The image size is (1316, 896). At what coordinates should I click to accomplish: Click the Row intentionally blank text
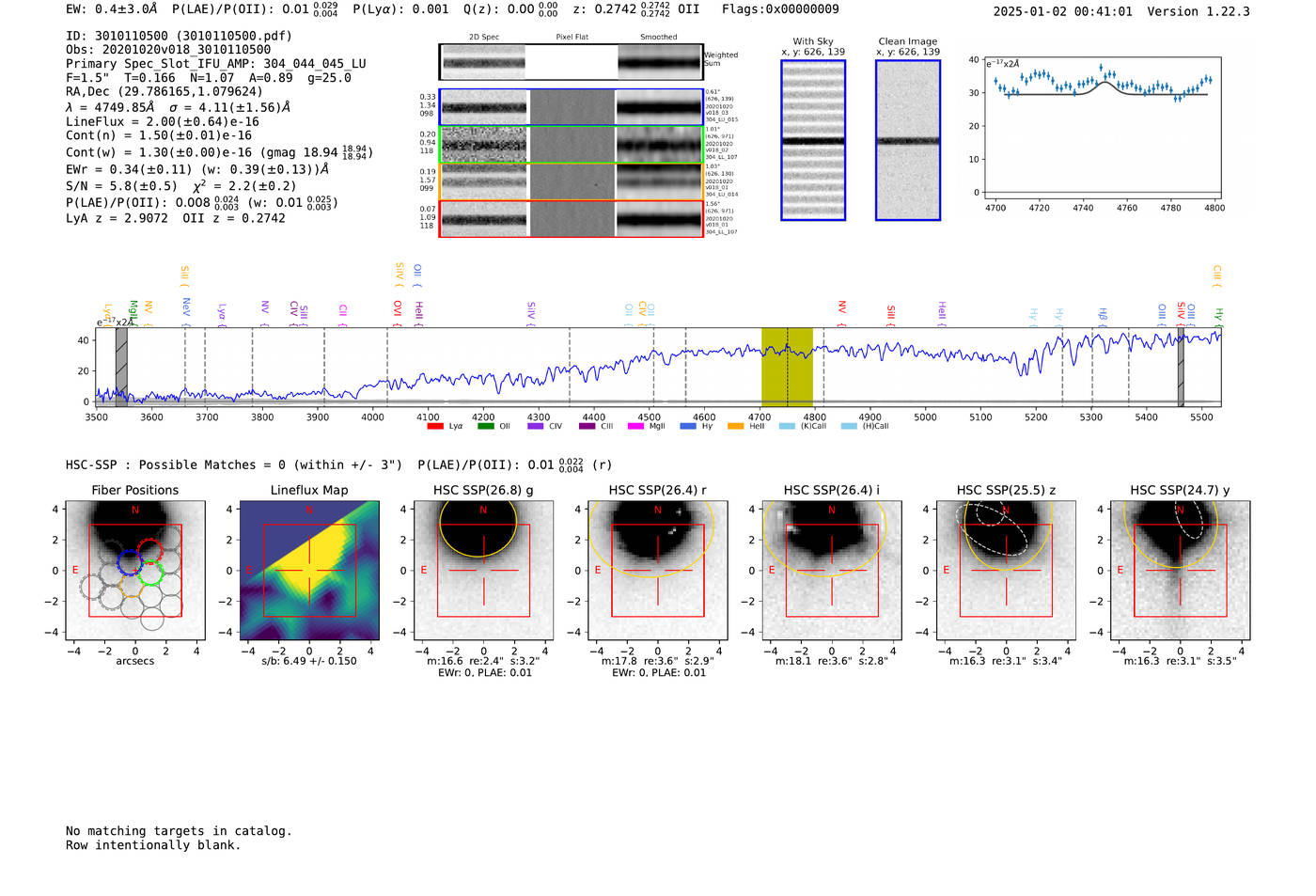[x=153, y=845]
